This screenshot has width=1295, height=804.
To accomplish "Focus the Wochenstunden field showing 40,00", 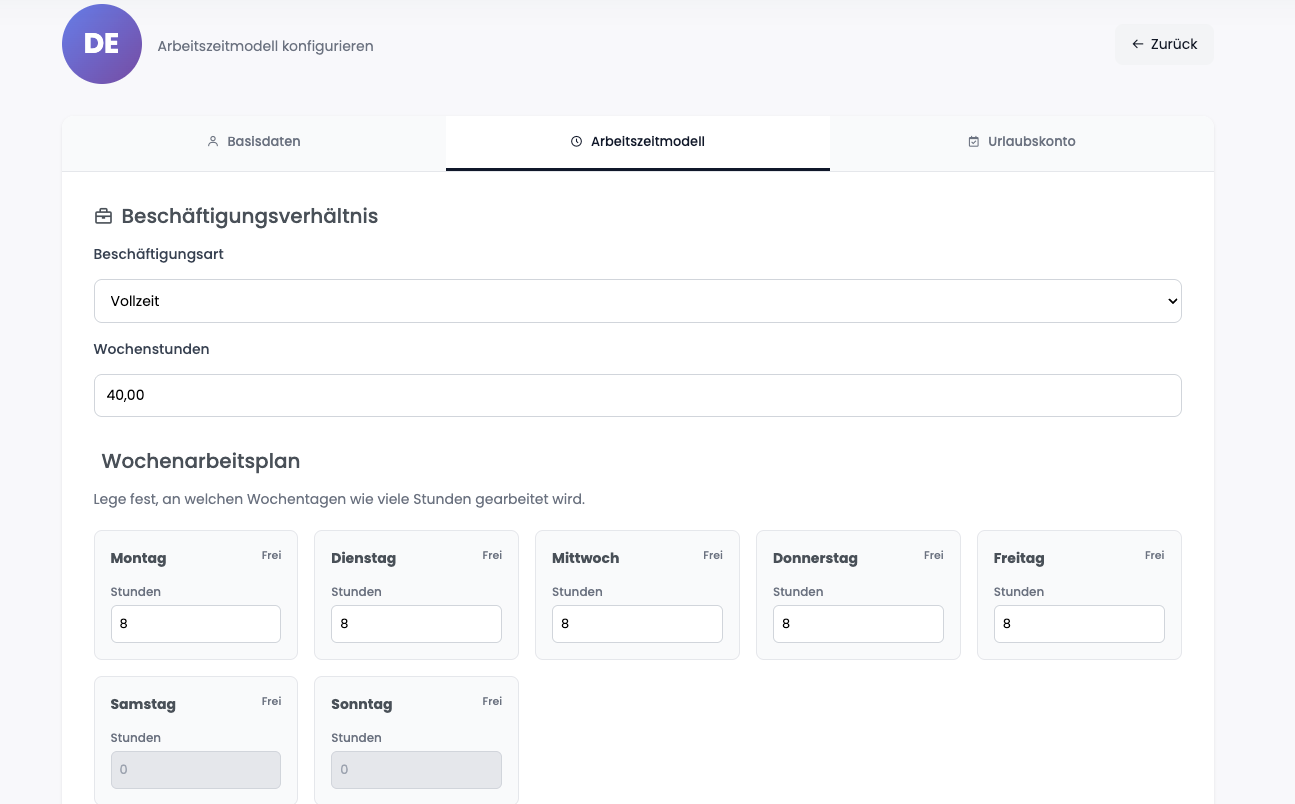I will pos(637,395).
